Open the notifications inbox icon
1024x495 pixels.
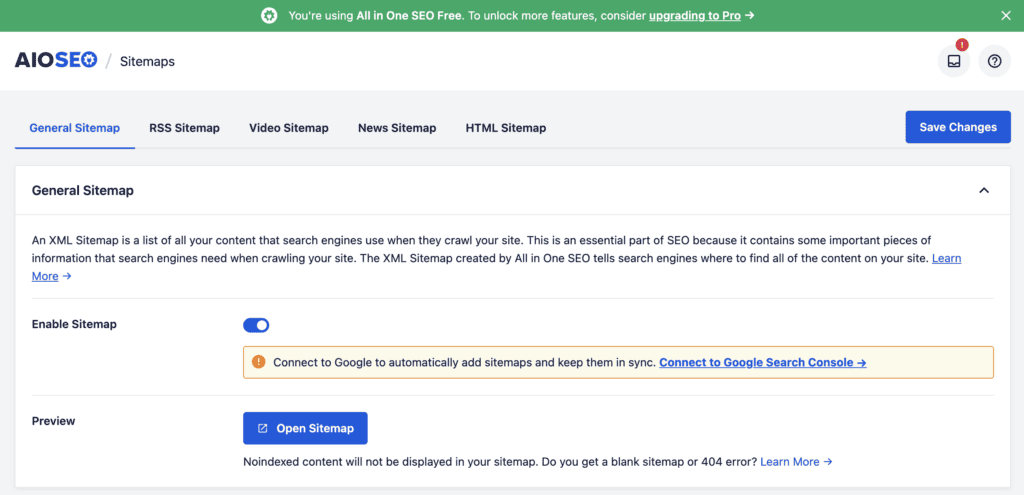(x=953, y=61)
